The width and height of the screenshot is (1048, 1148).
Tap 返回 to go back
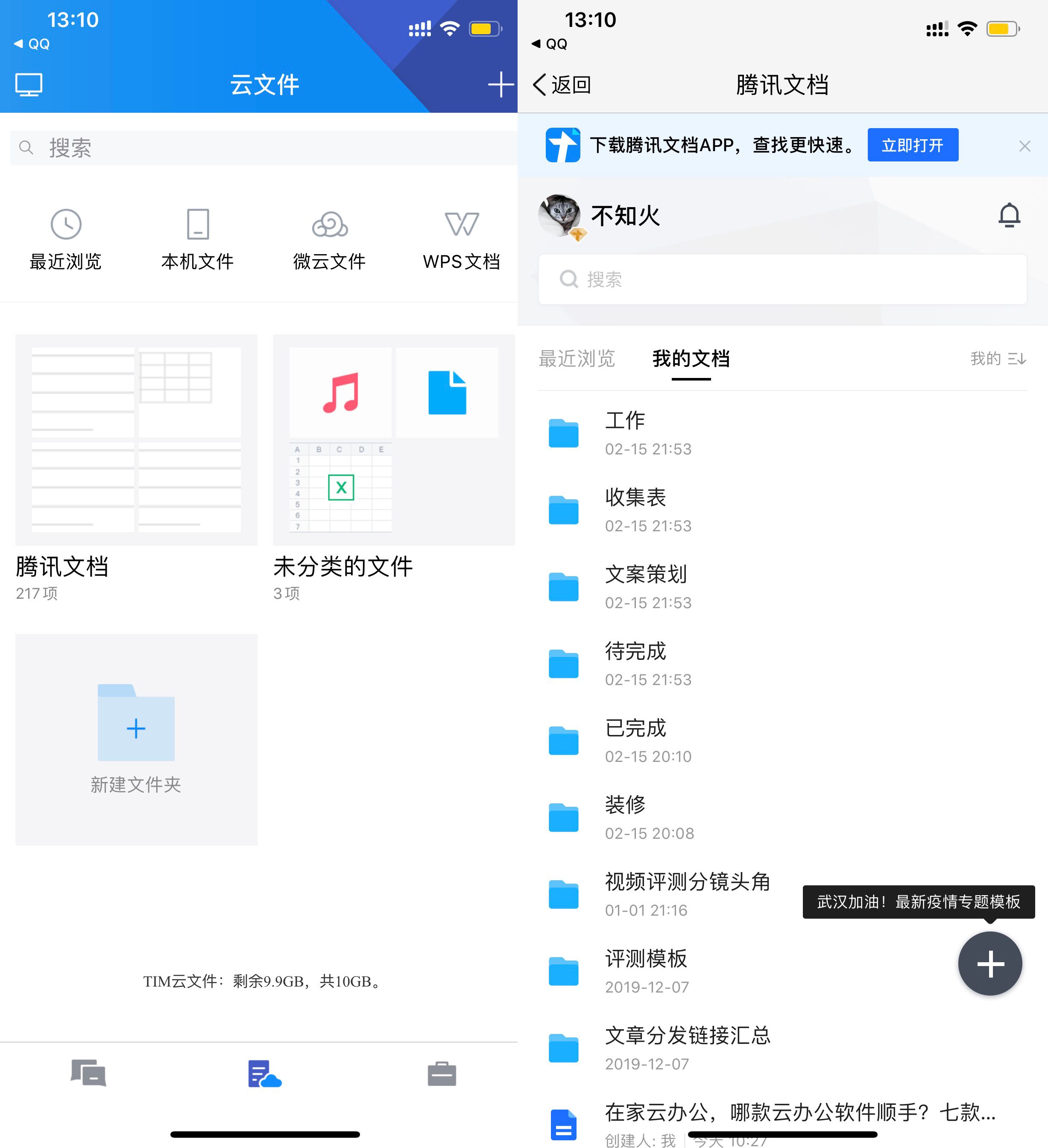click(561, 84)
